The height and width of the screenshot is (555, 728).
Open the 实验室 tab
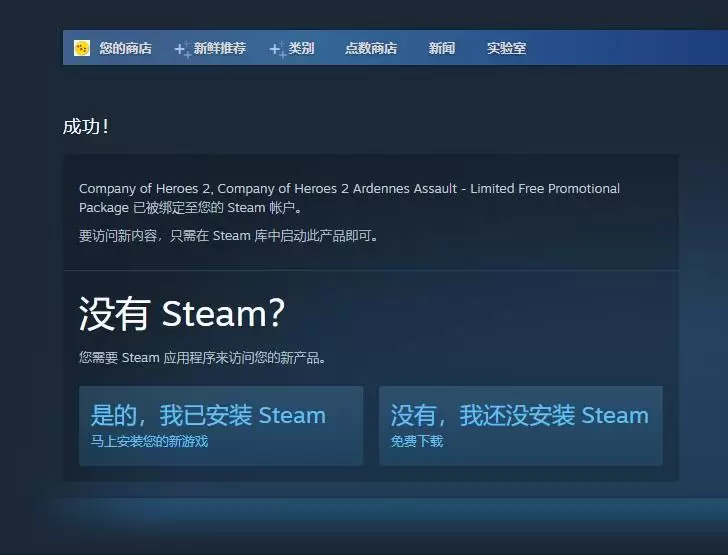[507, 48]
